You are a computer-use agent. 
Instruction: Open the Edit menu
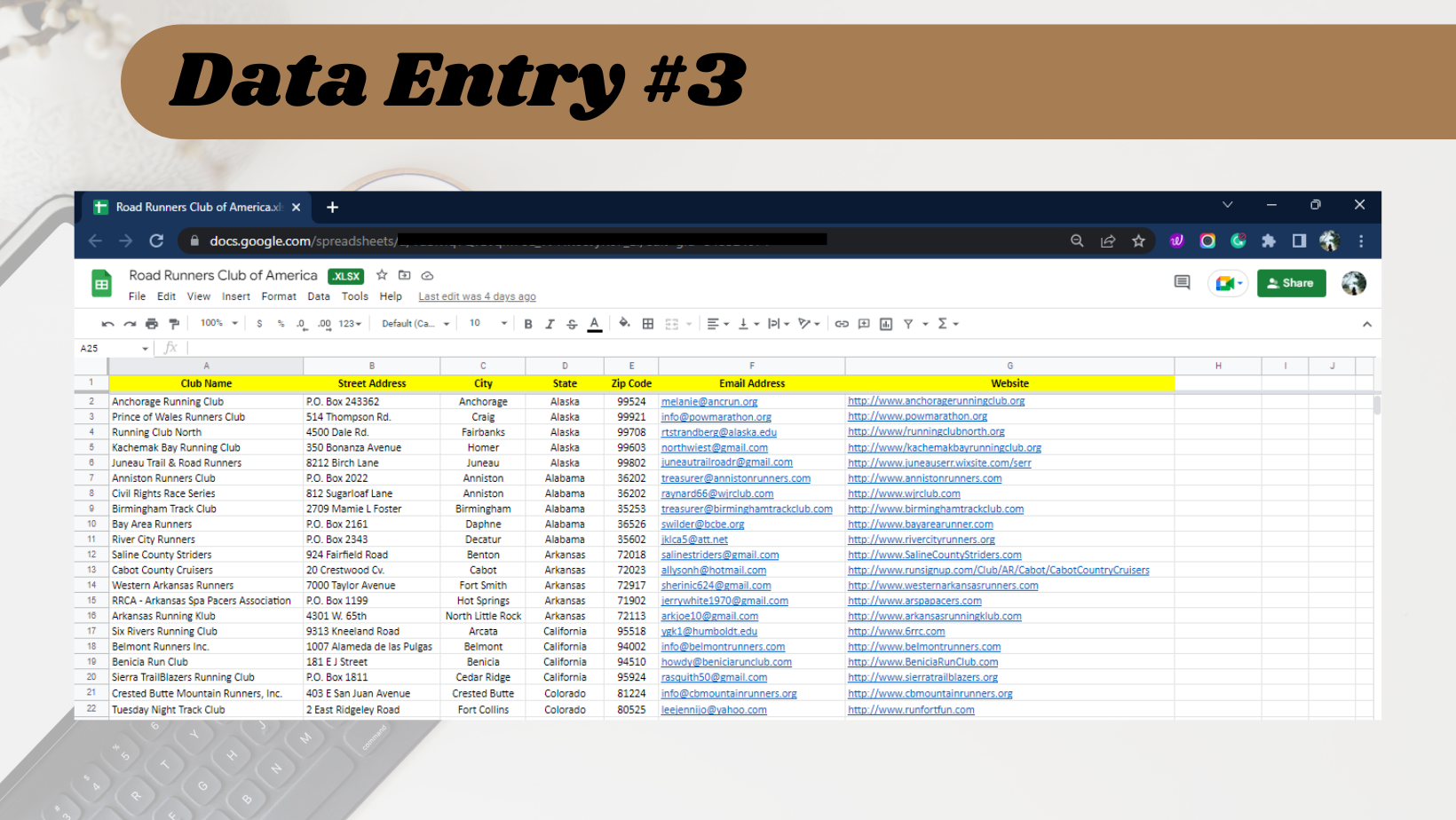tap(167, 296)
